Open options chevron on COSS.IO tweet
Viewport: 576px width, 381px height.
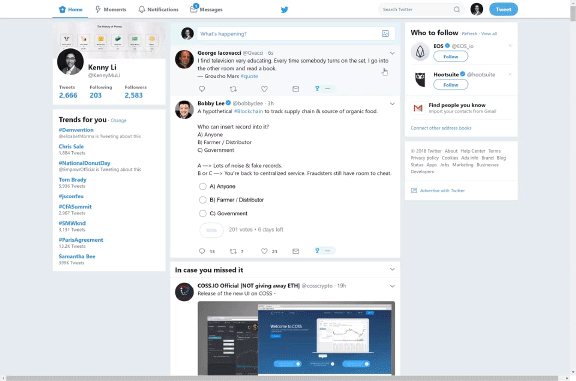click(392, 286)
